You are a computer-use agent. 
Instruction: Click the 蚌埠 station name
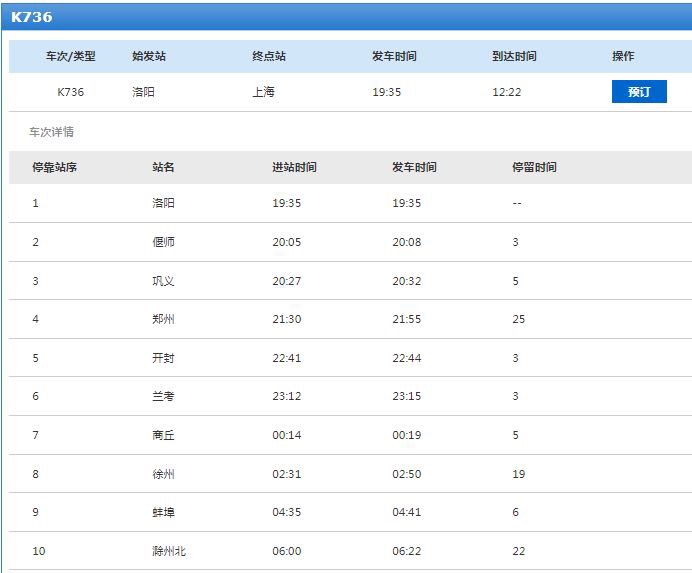pyautogui.click(x=163, y=512)
